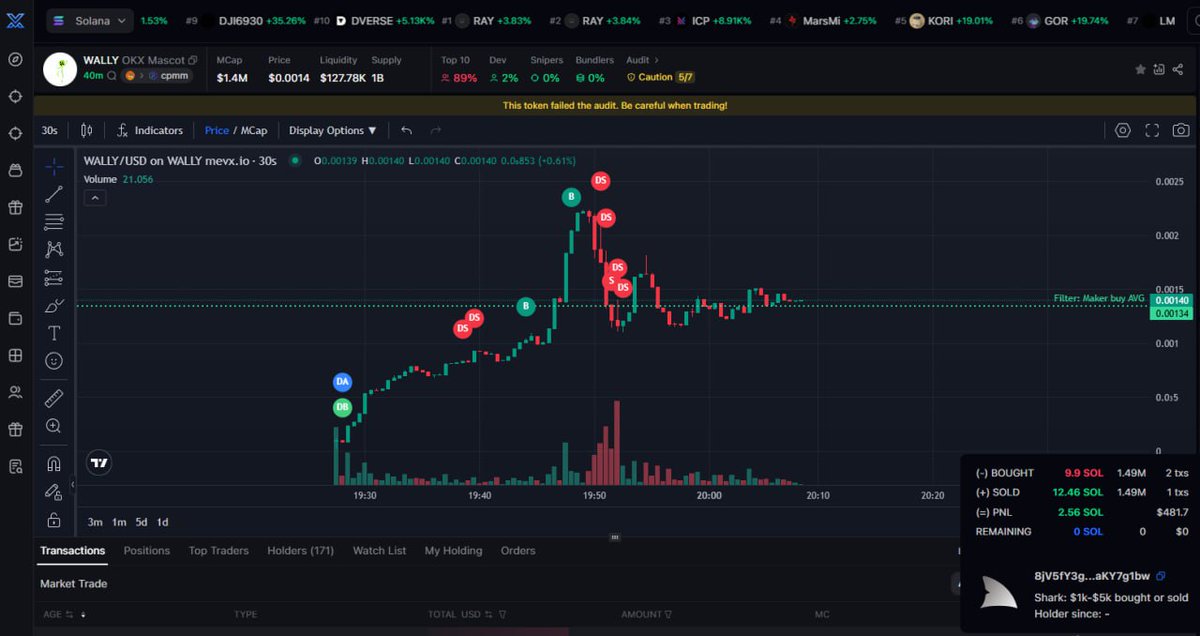This screenshot has width=1200, height=636.
Task: Copy WALLY token address icon
Action: pos(193,60)
